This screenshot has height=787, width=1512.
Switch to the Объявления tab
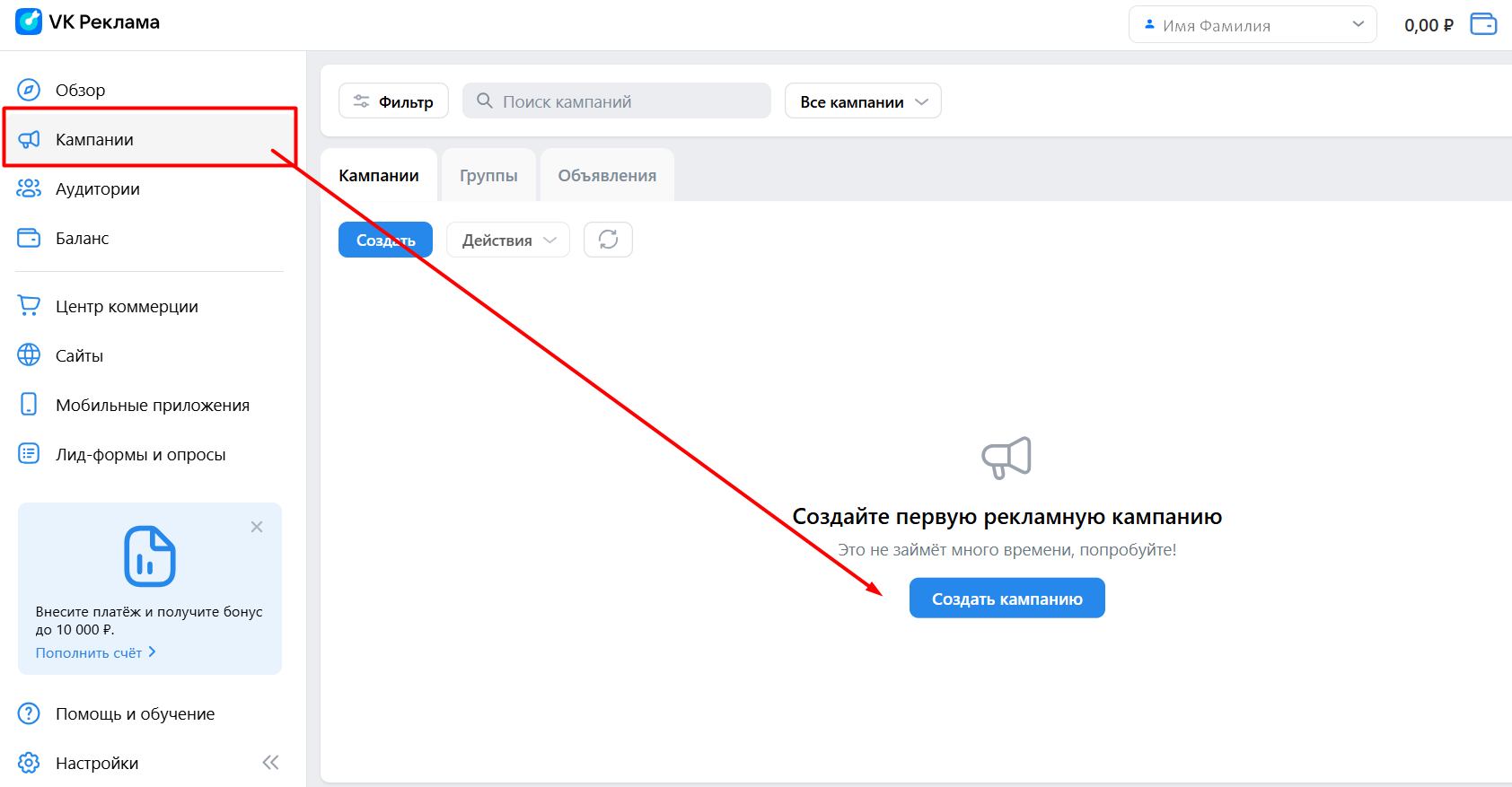point(607,175)
